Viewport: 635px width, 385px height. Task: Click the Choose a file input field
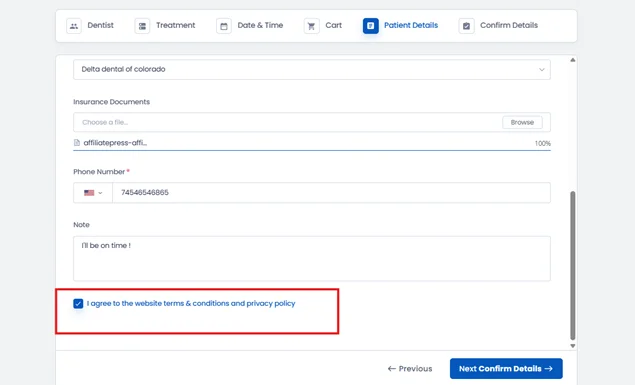[312, 122]
